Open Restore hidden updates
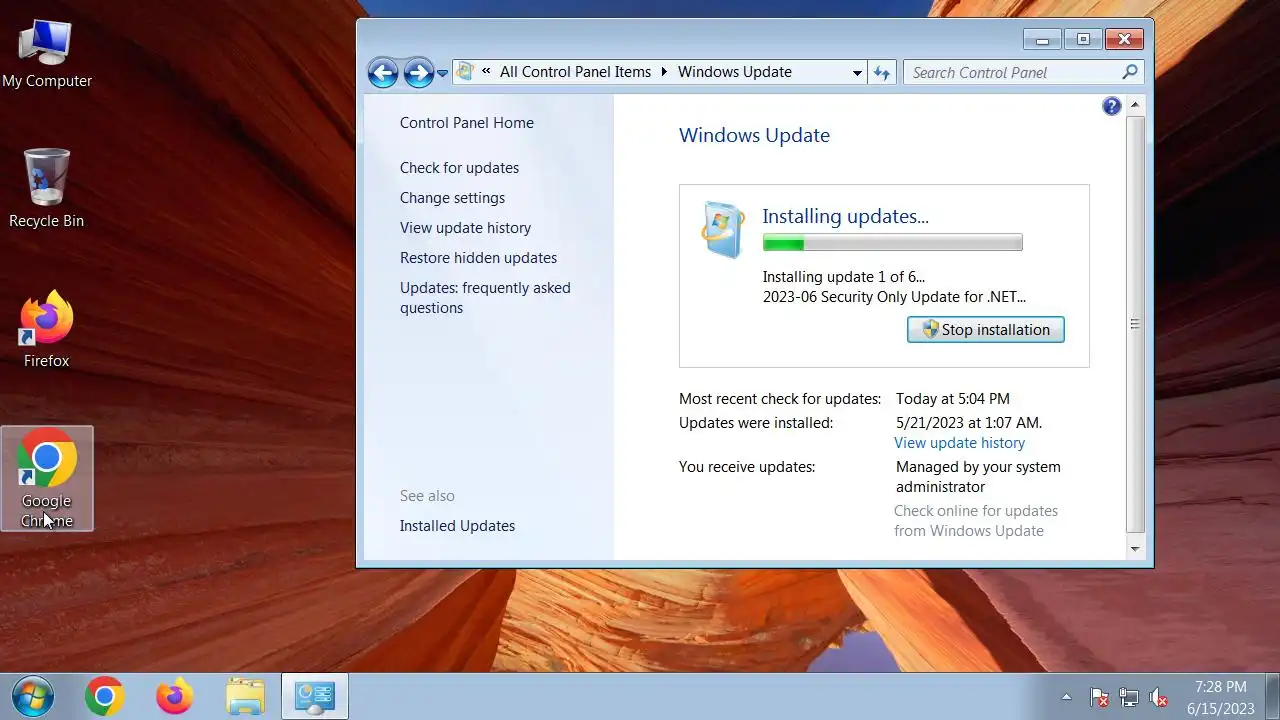 tap(478, 258)
